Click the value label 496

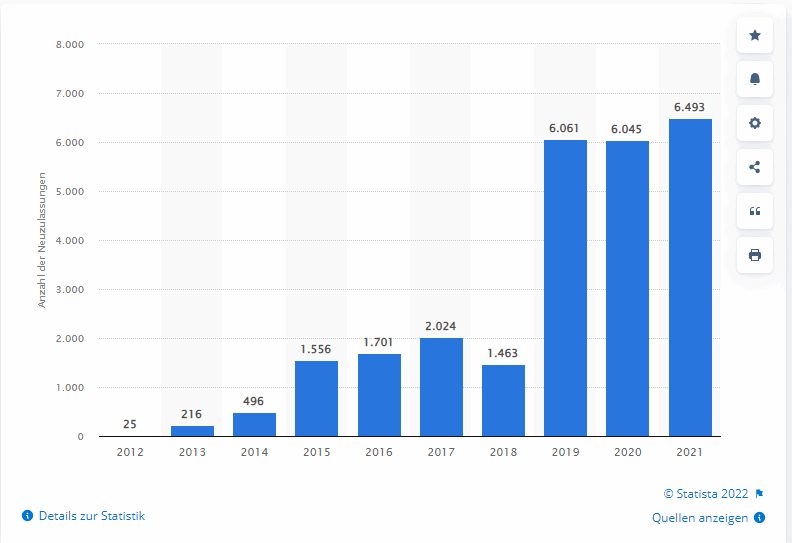point(254,401)
